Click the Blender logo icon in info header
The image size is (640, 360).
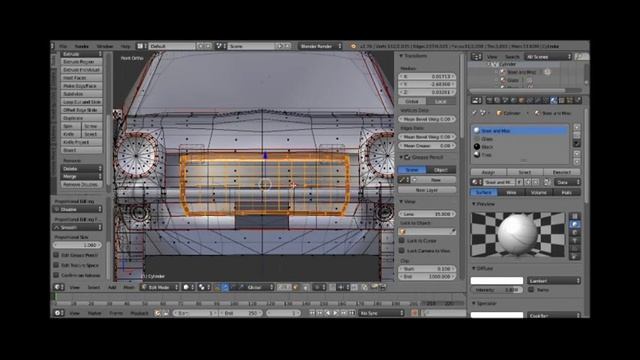(353, 47)
